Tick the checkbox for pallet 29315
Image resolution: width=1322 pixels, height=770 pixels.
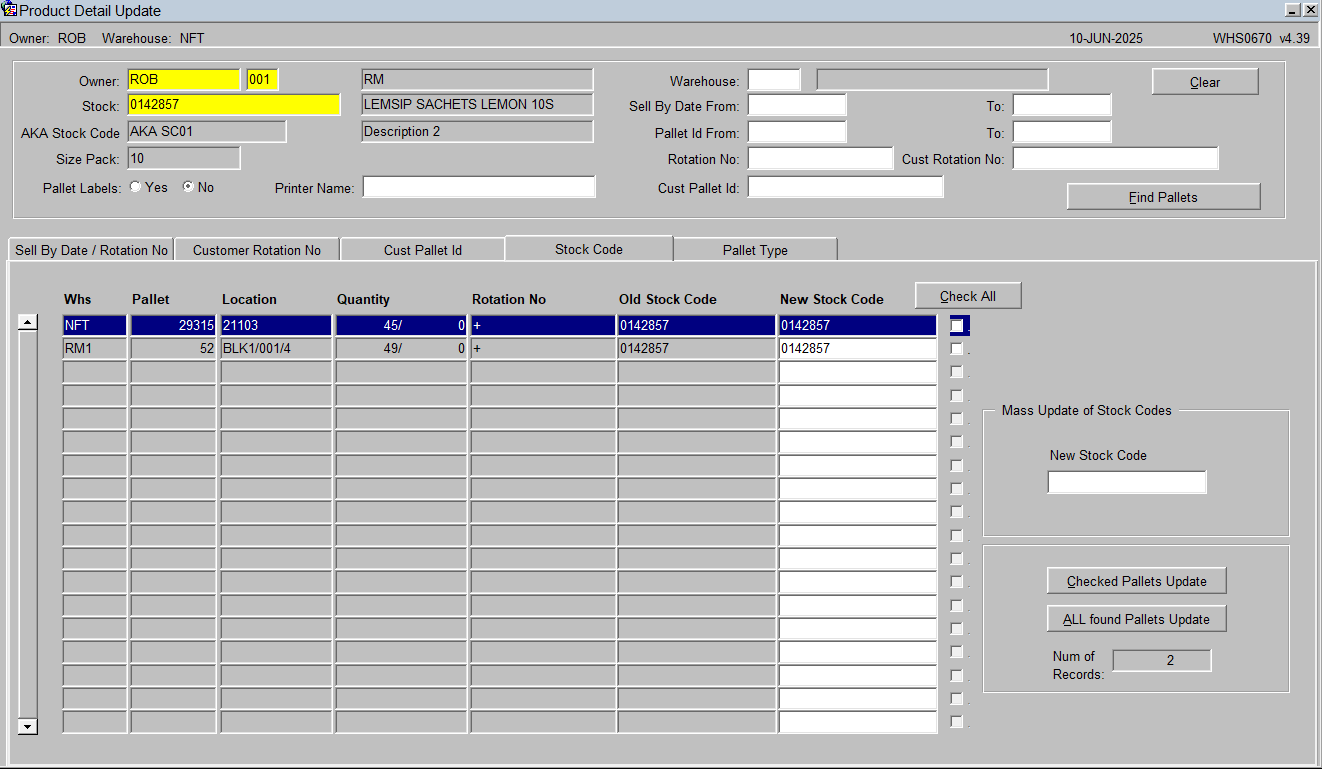click(x=957, y=325)
